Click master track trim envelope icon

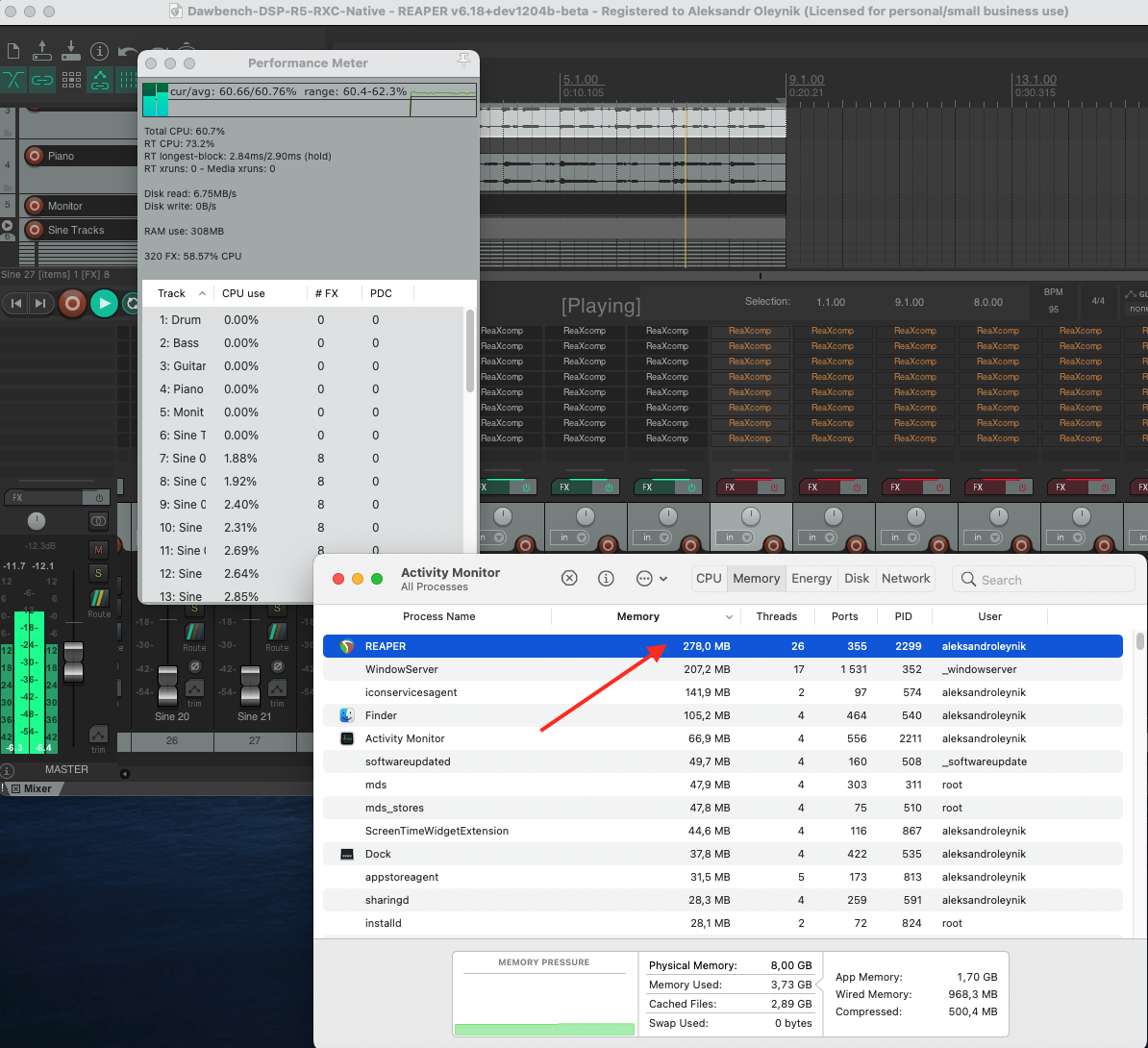point(98,734)
